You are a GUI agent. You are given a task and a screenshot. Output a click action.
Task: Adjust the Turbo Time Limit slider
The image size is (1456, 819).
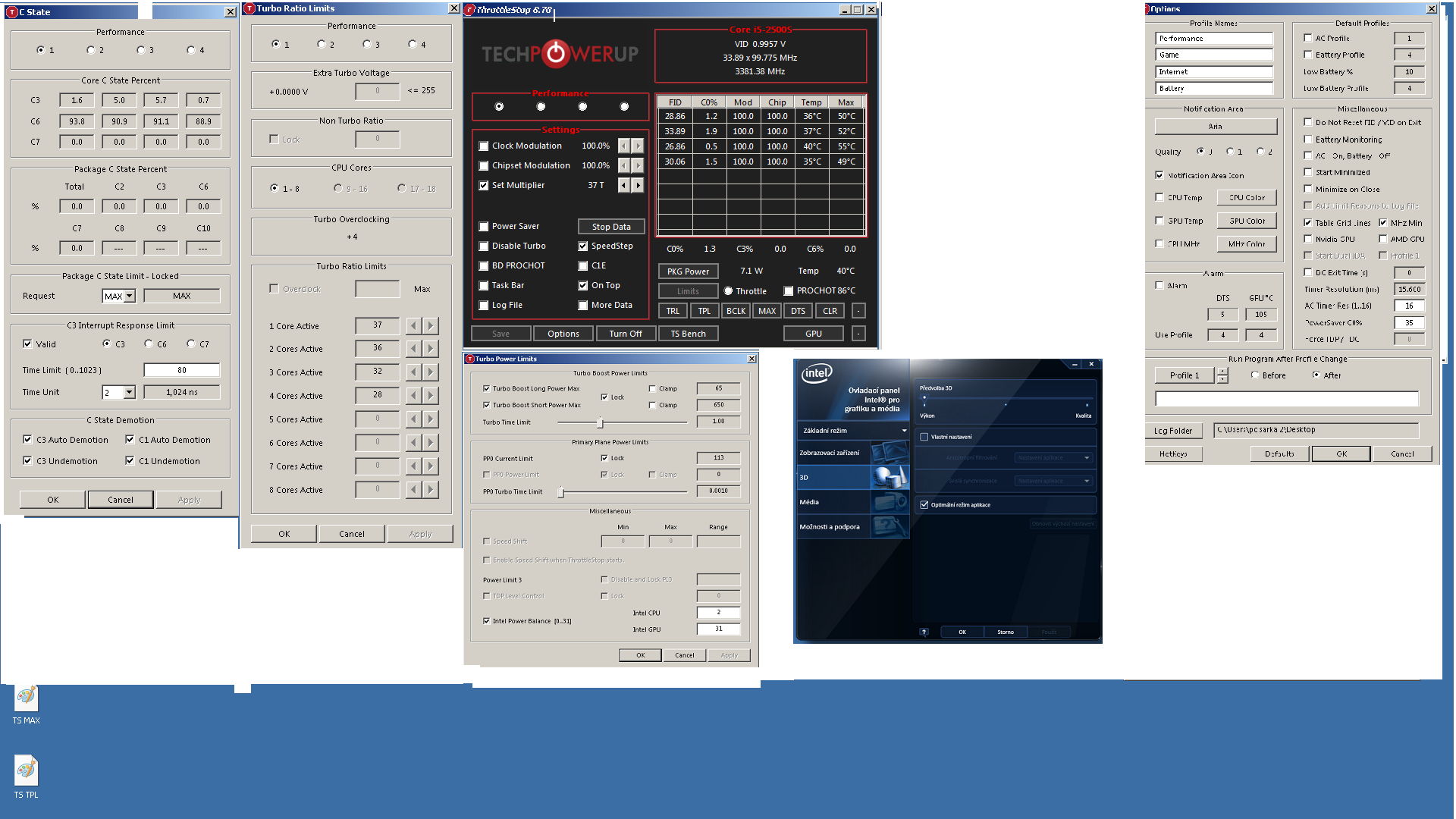click(600, 422)
